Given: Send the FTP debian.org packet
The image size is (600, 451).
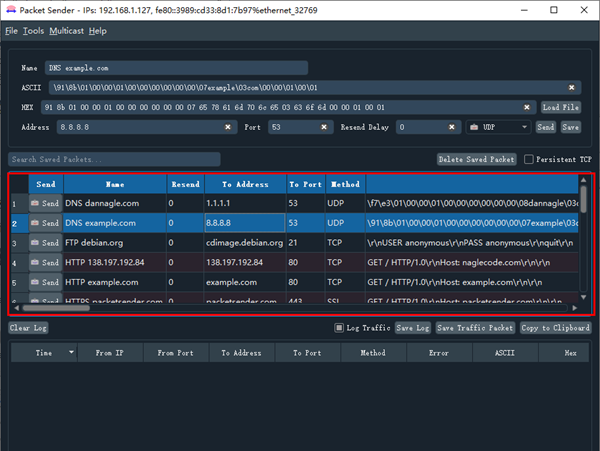Looking at the screenshot, I should click(x=46, y=243).
